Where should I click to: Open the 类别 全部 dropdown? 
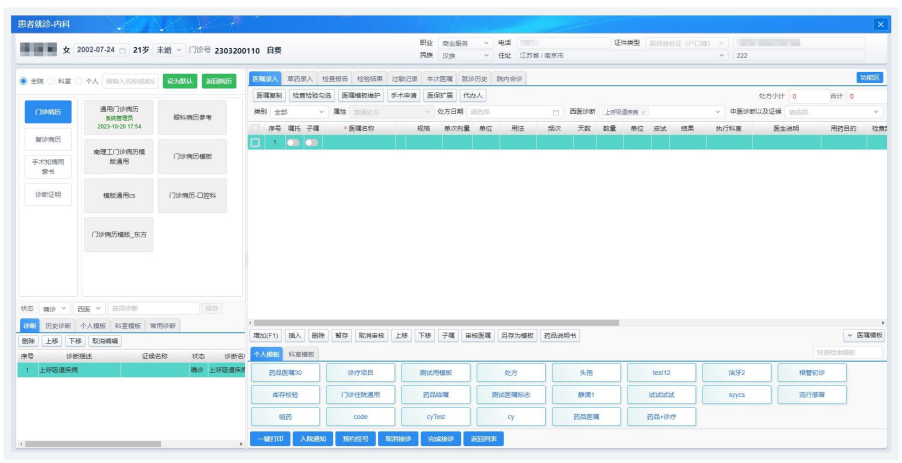[299, 112]
